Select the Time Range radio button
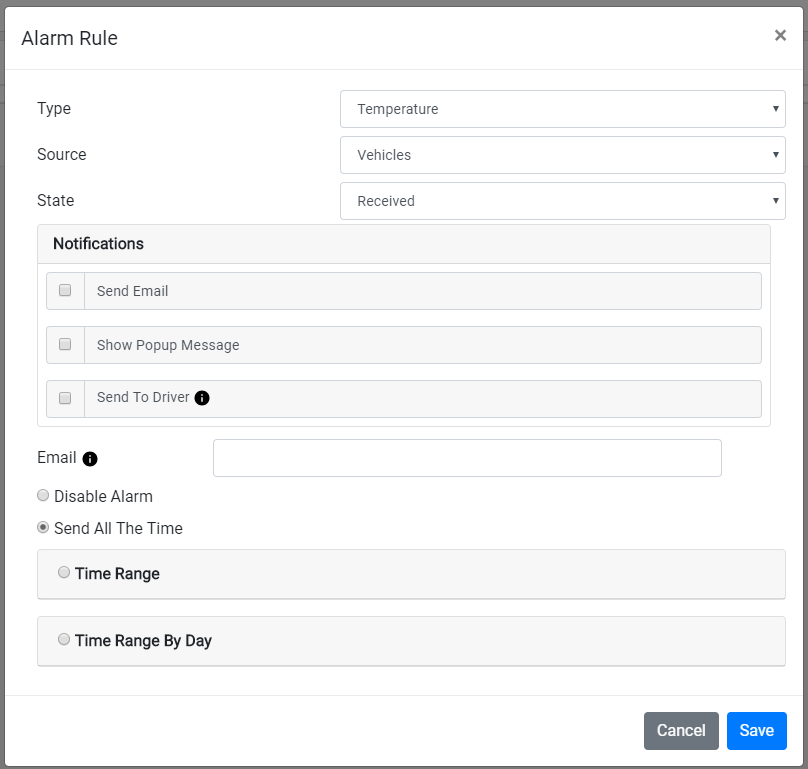 click(x=64, y=572)
